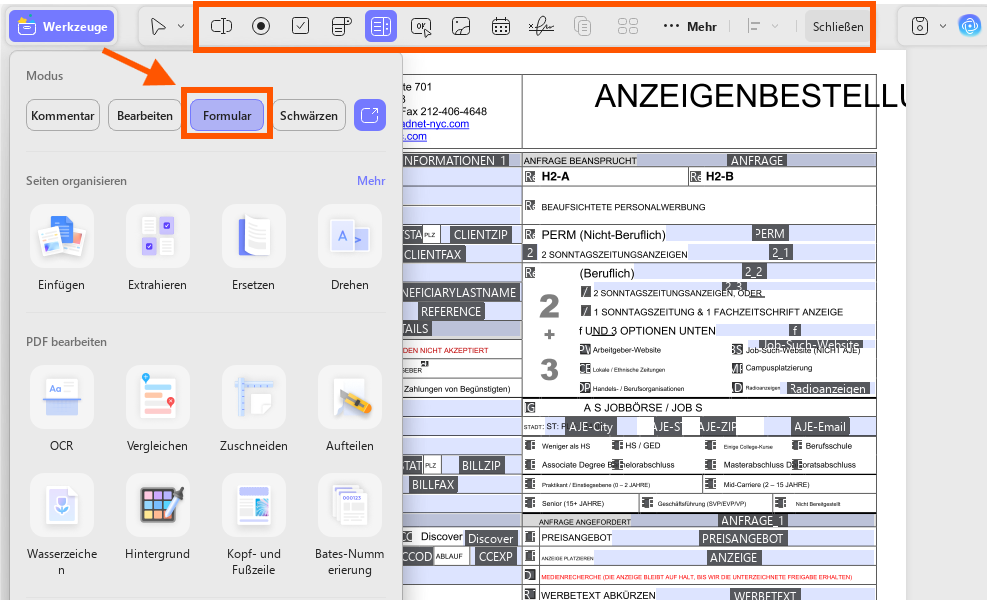The height and width of the screenshot is (600, 987).
Task: Select the CCEXP form field
Action: 495,557
